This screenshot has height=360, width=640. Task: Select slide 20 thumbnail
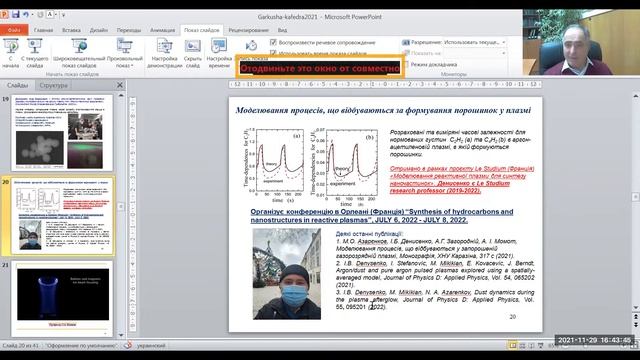tap(62, 216)
